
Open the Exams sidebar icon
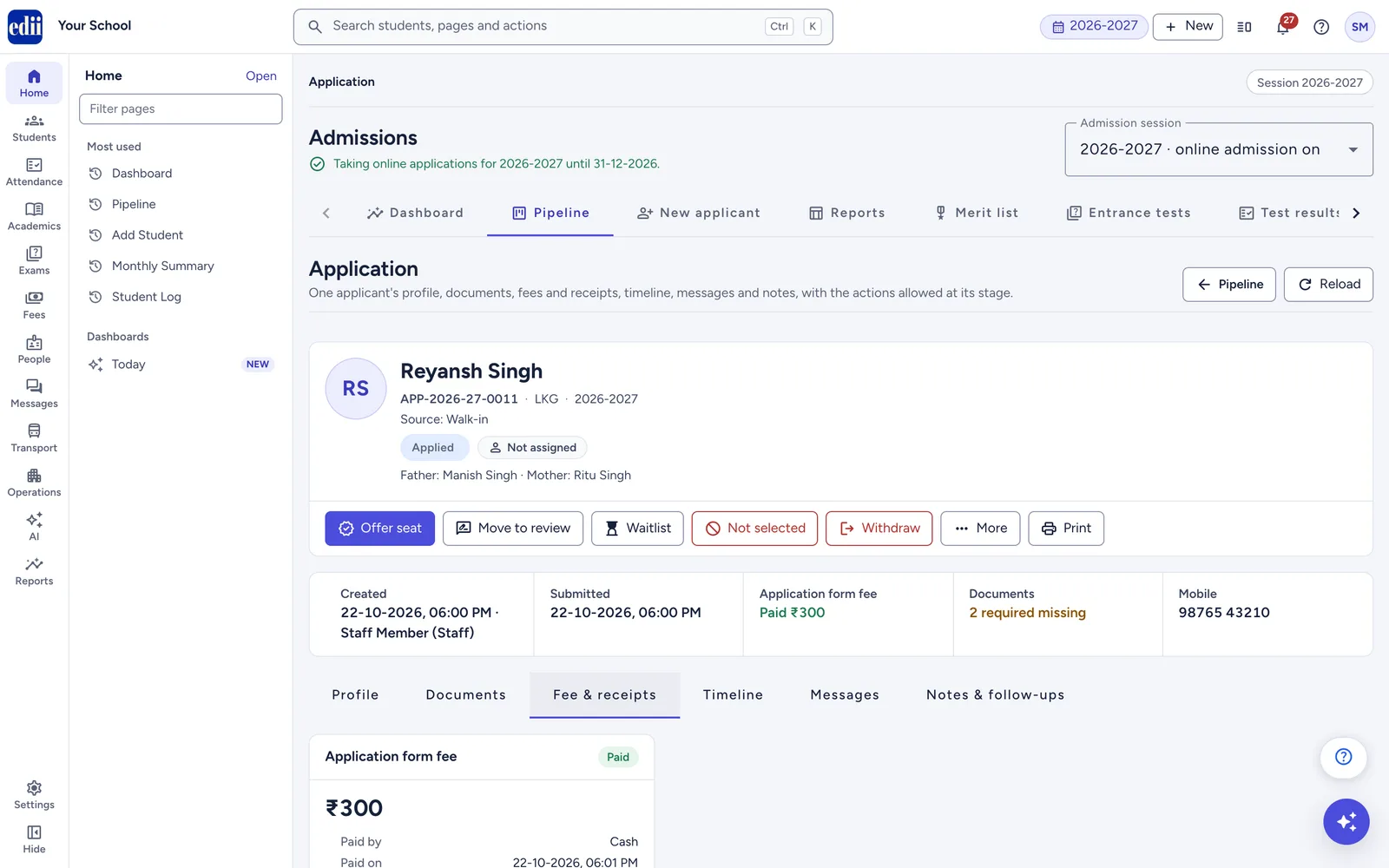pyautogui.click(x=34, y=260)
